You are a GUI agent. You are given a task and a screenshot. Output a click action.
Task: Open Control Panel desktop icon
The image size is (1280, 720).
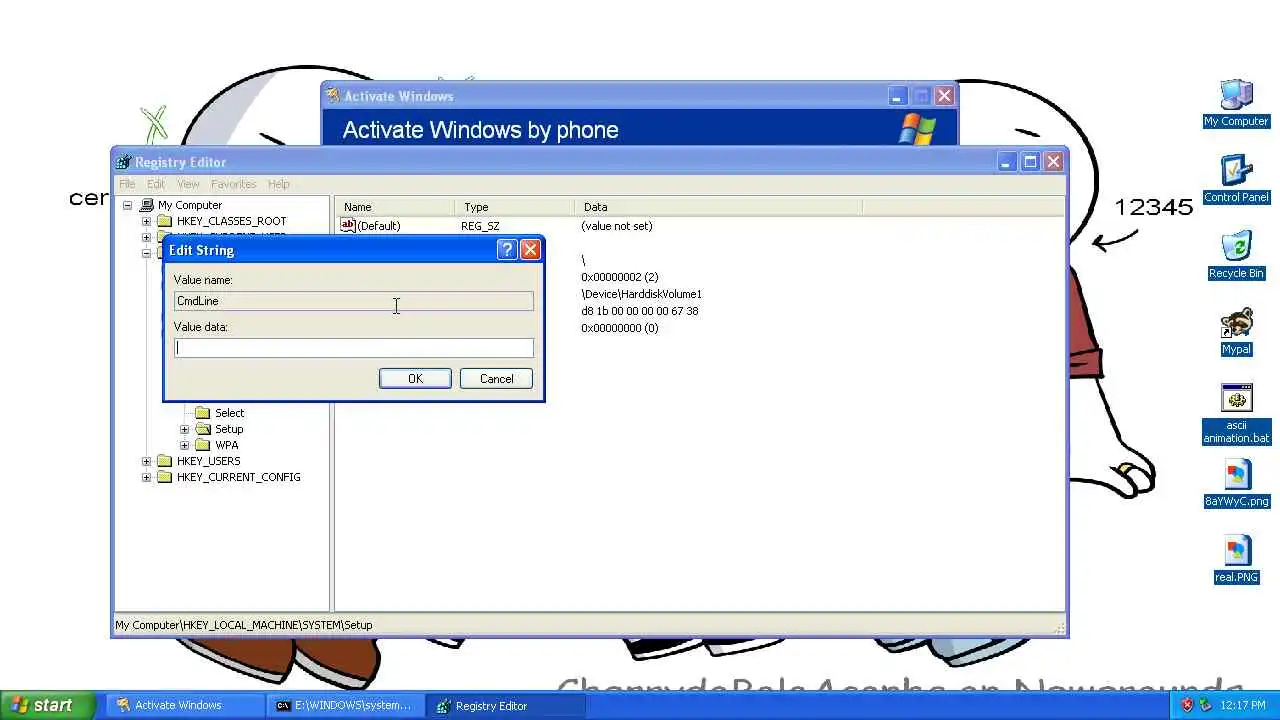tap(1236, 180)
